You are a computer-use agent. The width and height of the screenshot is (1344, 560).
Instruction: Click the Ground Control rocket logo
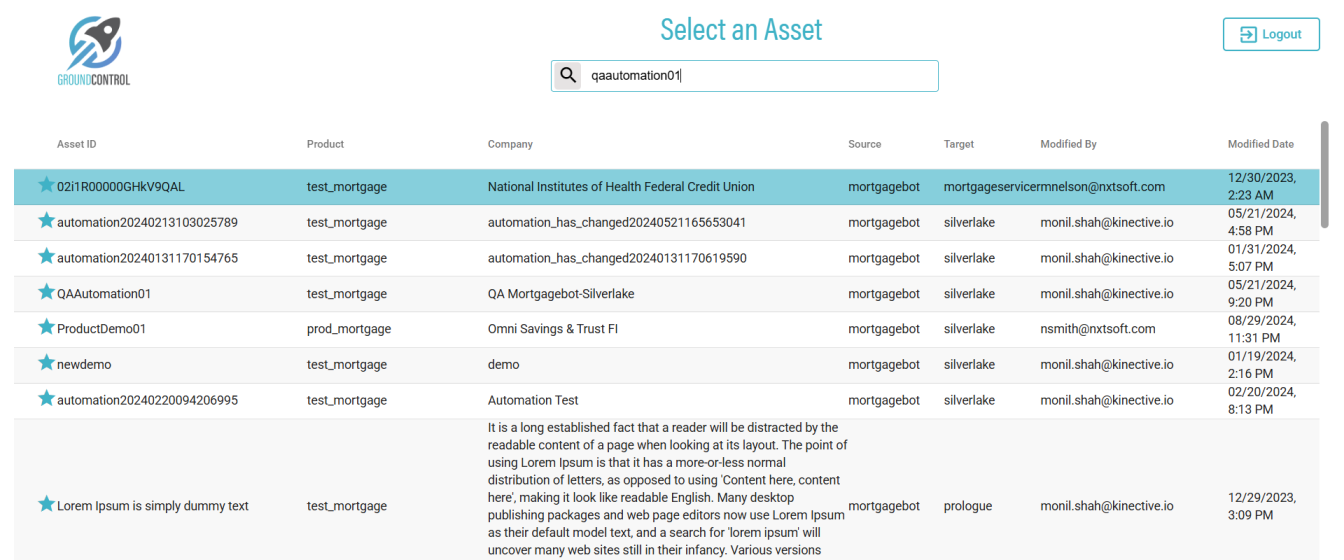[94, 51]
